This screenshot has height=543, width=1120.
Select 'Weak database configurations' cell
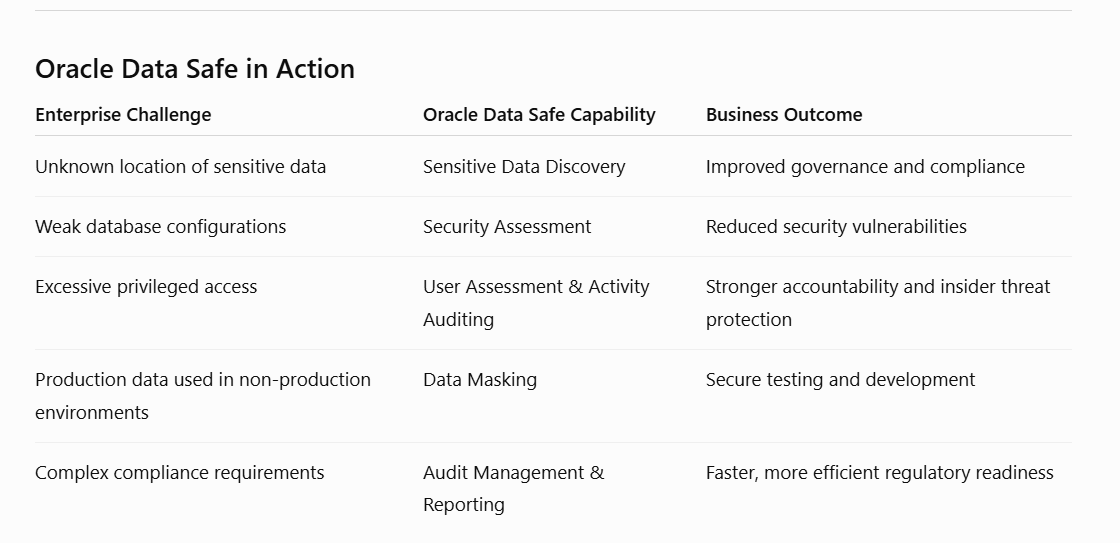[161, 226]
